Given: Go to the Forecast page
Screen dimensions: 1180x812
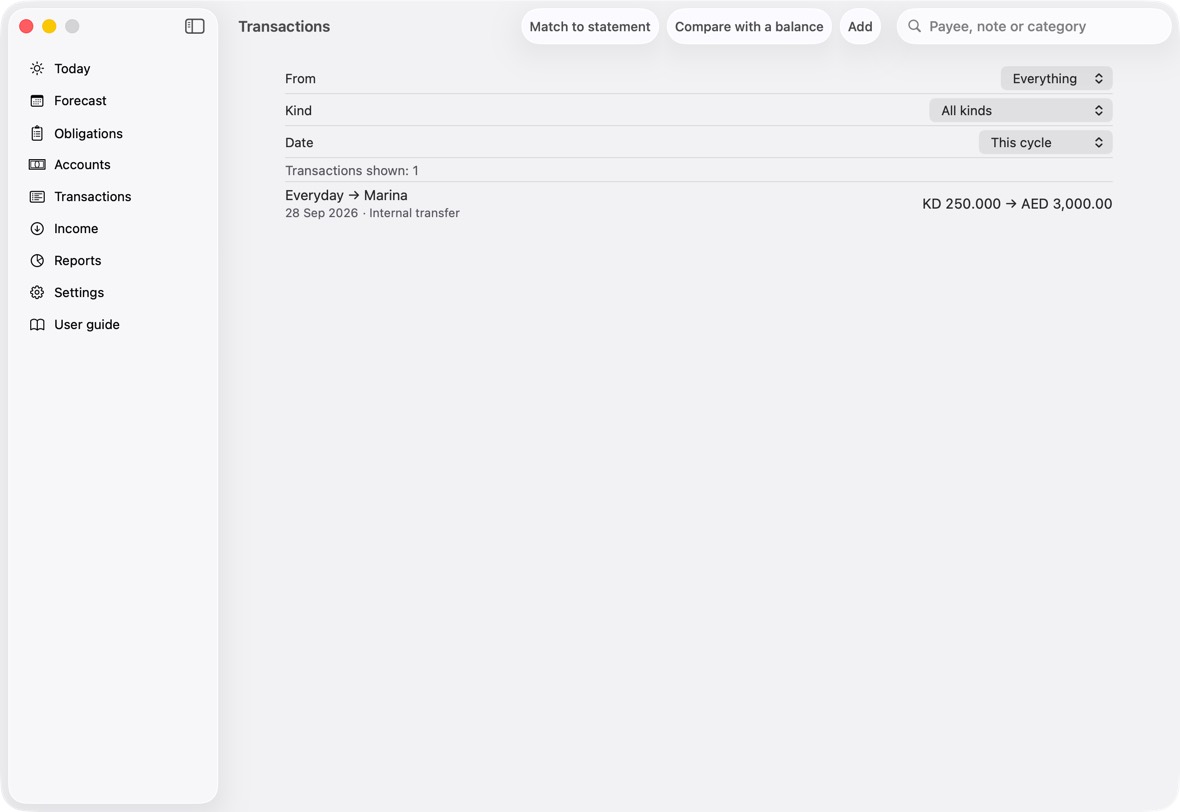Looking at the screenshot, I should pos(81,101).
